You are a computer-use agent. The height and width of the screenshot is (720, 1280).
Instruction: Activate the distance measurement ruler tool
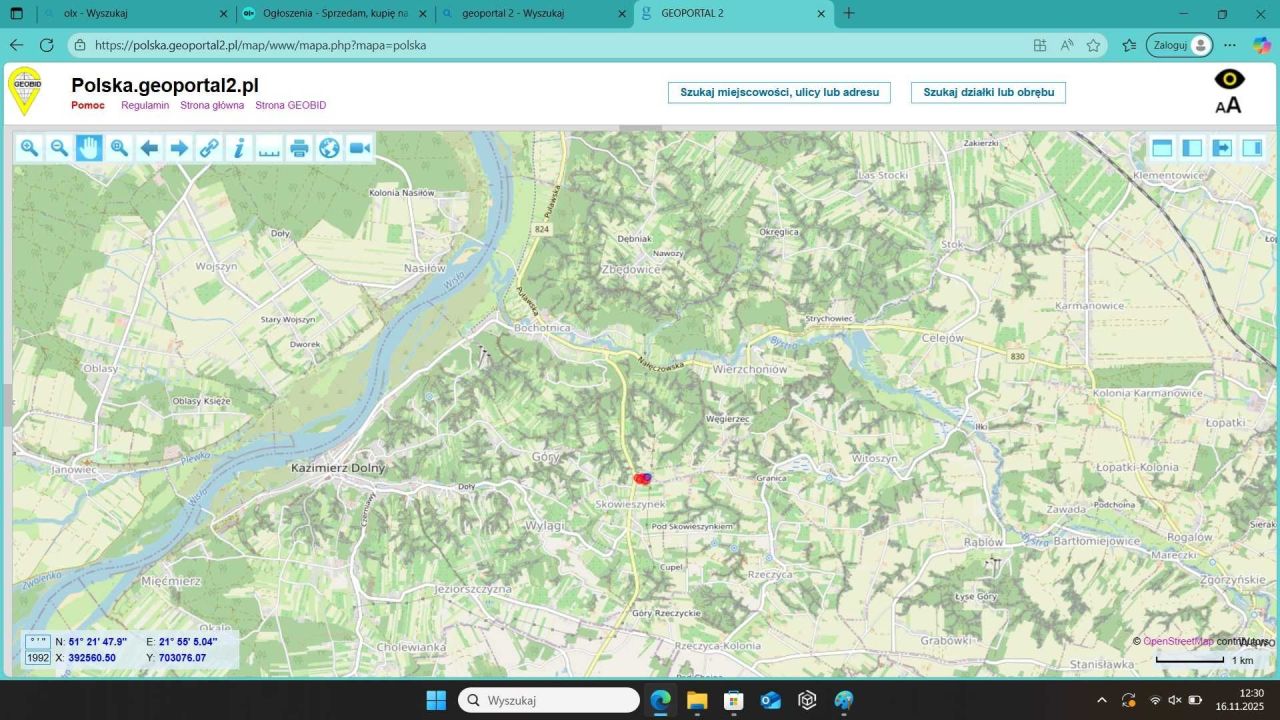click(269, 148)
